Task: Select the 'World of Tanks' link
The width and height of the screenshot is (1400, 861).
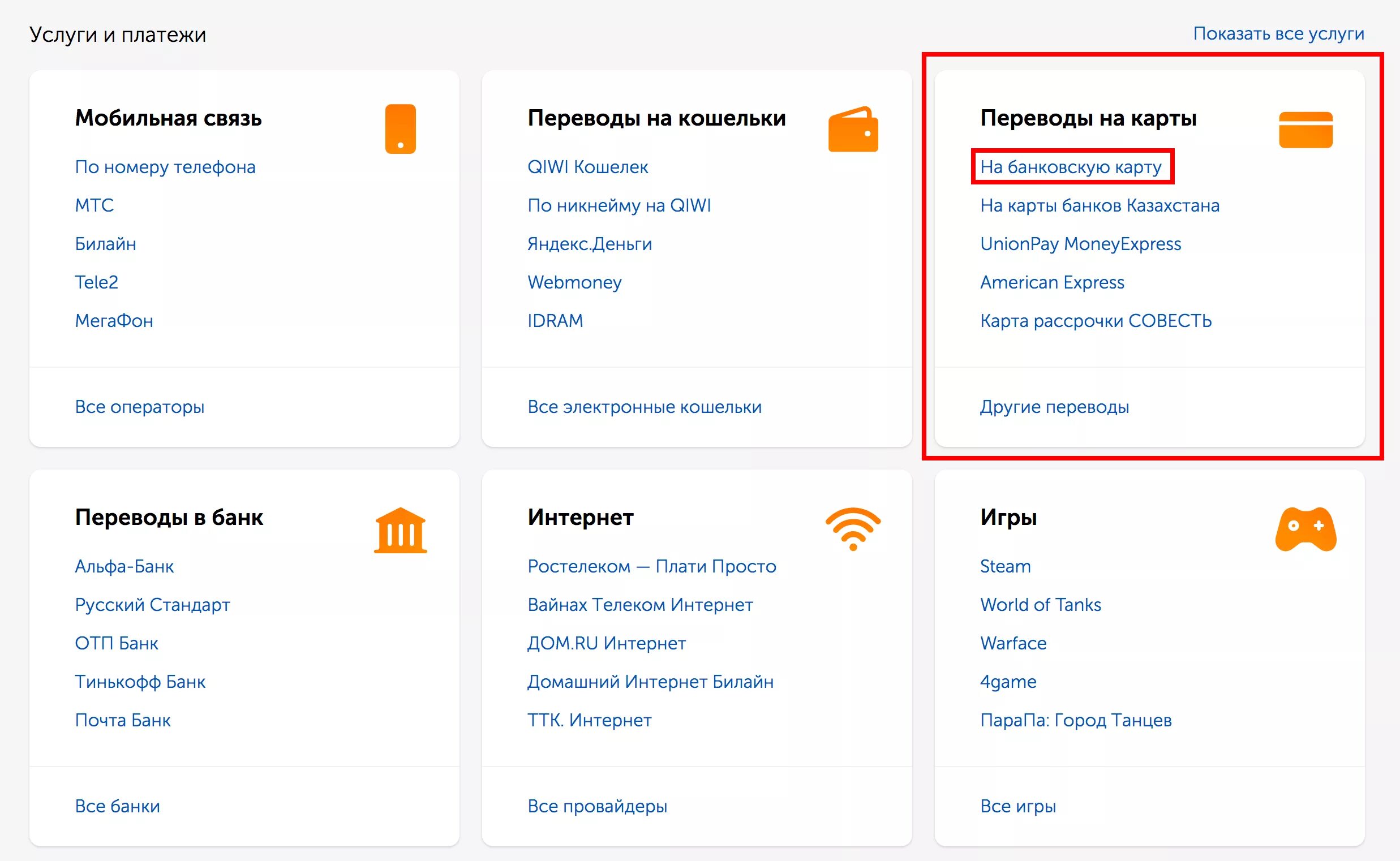Action: coord(1041,605)
